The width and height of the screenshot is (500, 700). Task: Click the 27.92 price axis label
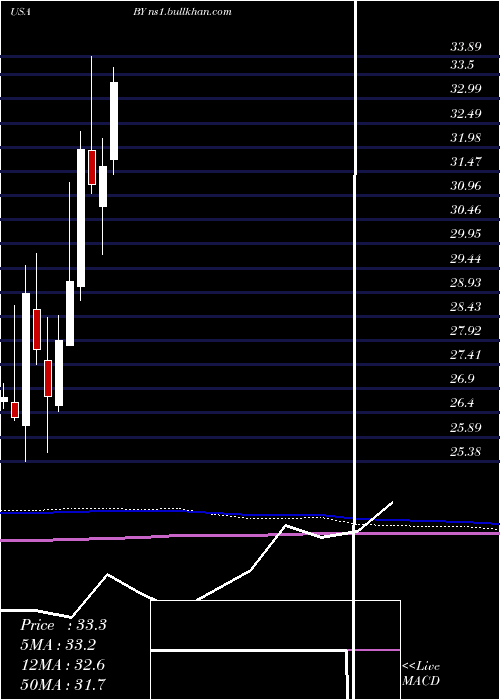click(466, 331)
